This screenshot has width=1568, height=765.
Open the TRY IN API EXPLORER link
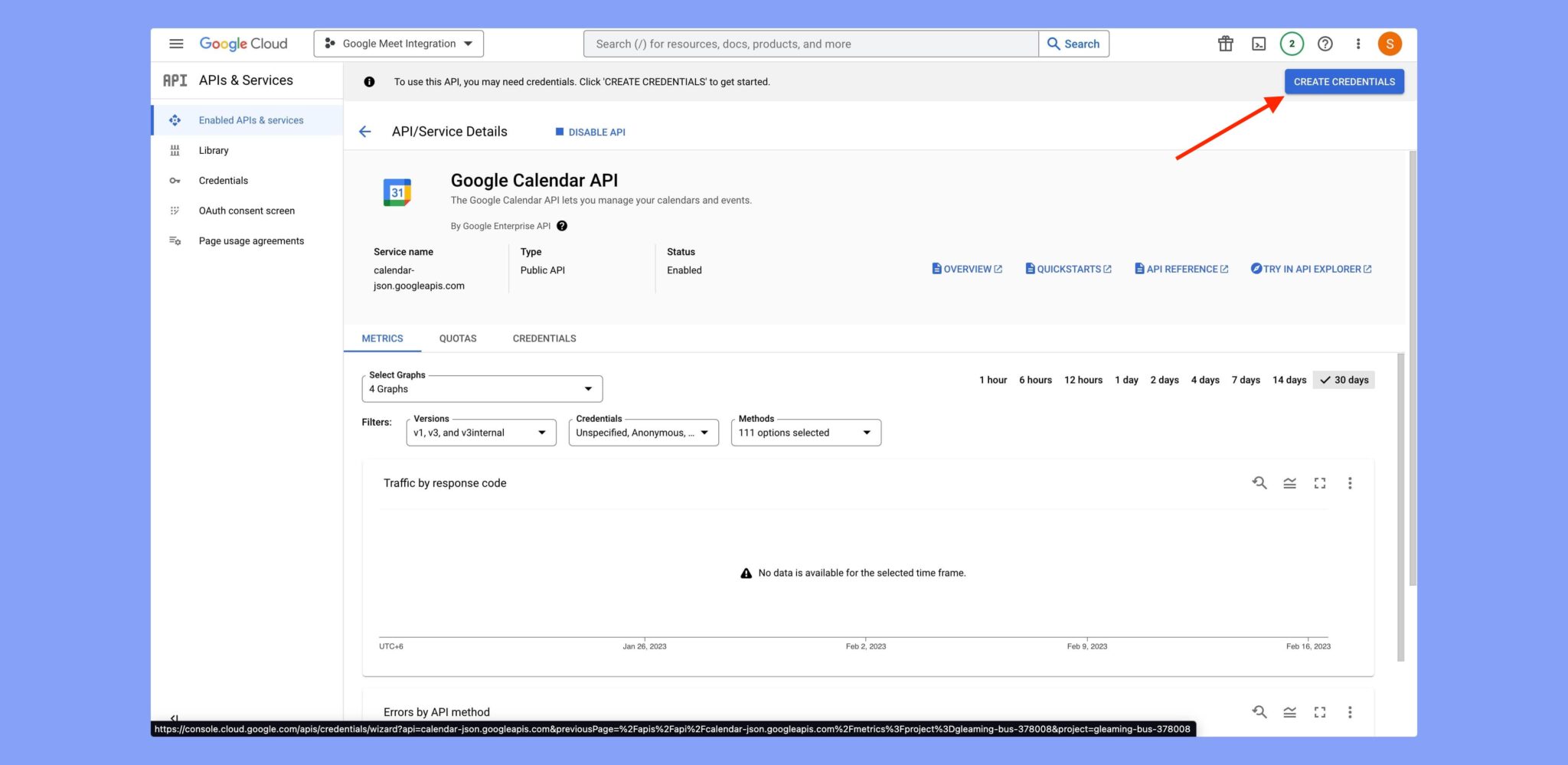(1310, 269)
